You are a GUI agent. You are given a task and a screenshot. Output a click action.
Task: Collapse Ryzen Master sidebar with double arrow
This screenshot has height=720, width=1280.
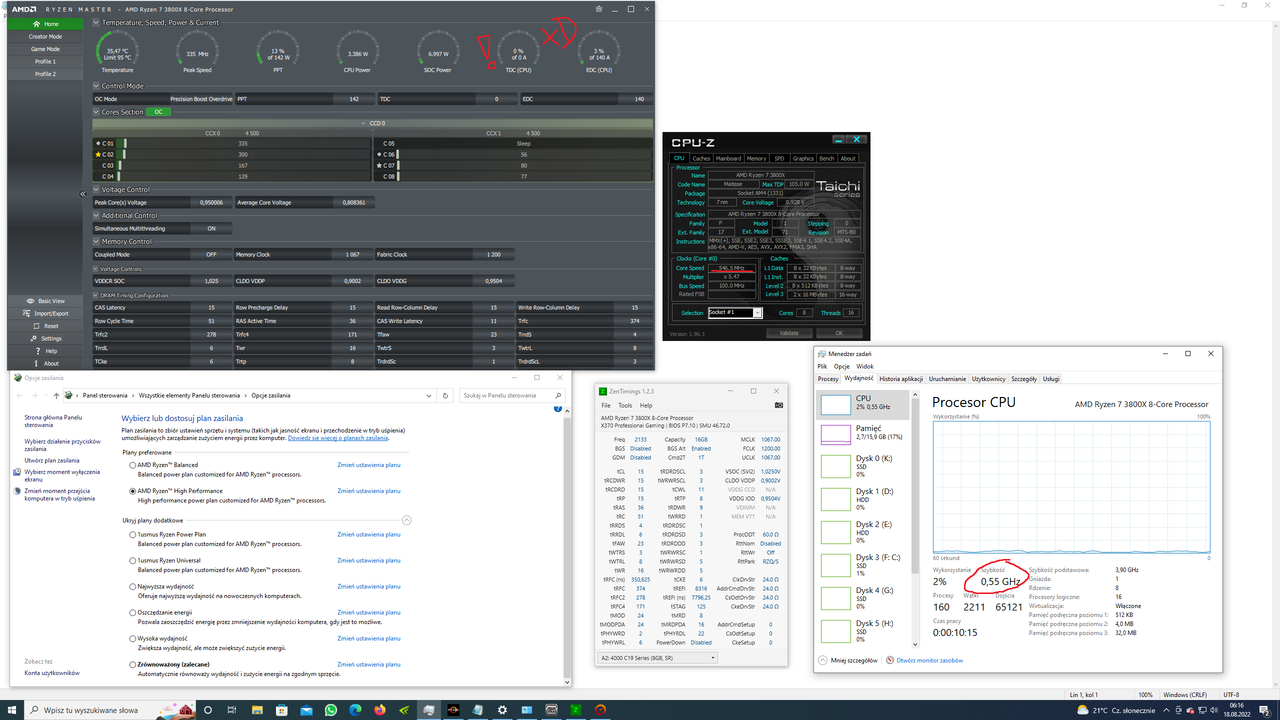click(x=84, y=193)
